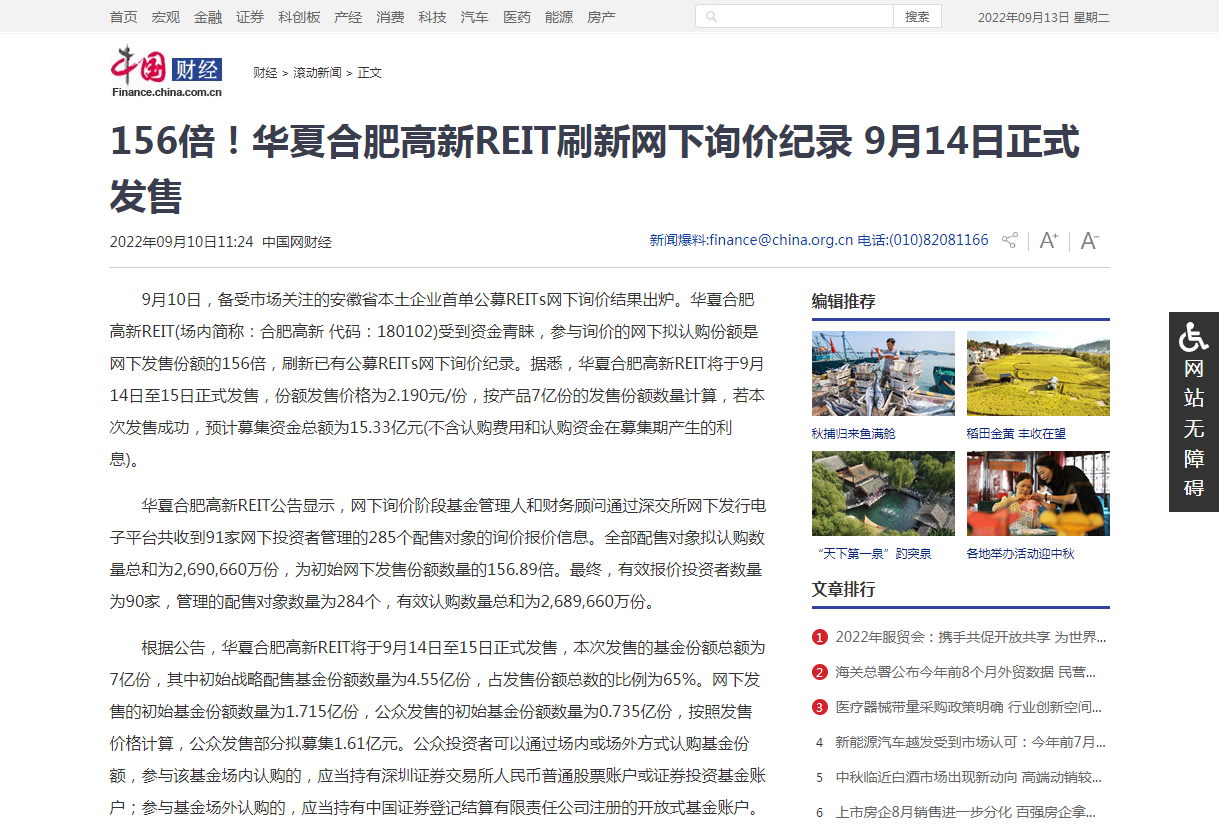Click the date 2022年09月13日 星期二
This screenshot has height=824, width=1219.
1043,17
